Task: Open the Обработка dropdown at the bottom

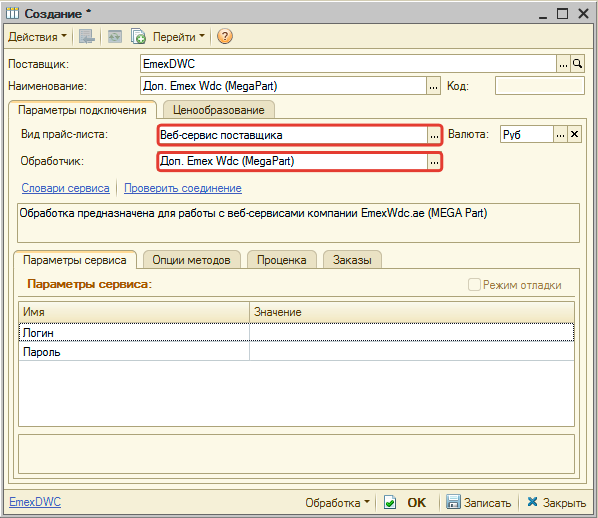Action: (337, 502)
